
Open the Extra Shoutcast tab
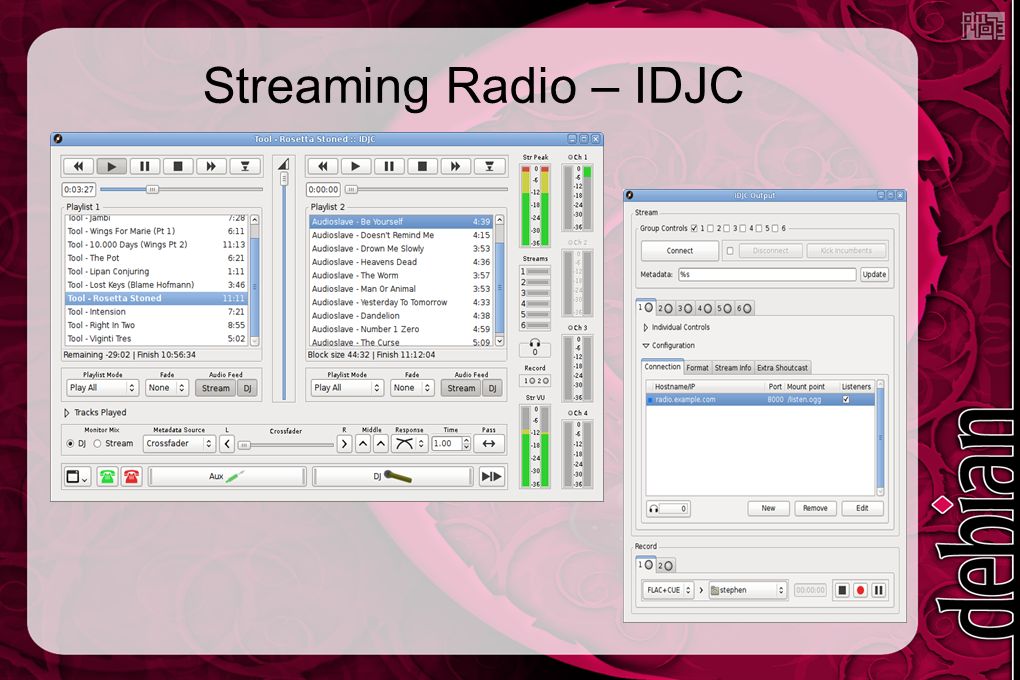coord(782,368)
